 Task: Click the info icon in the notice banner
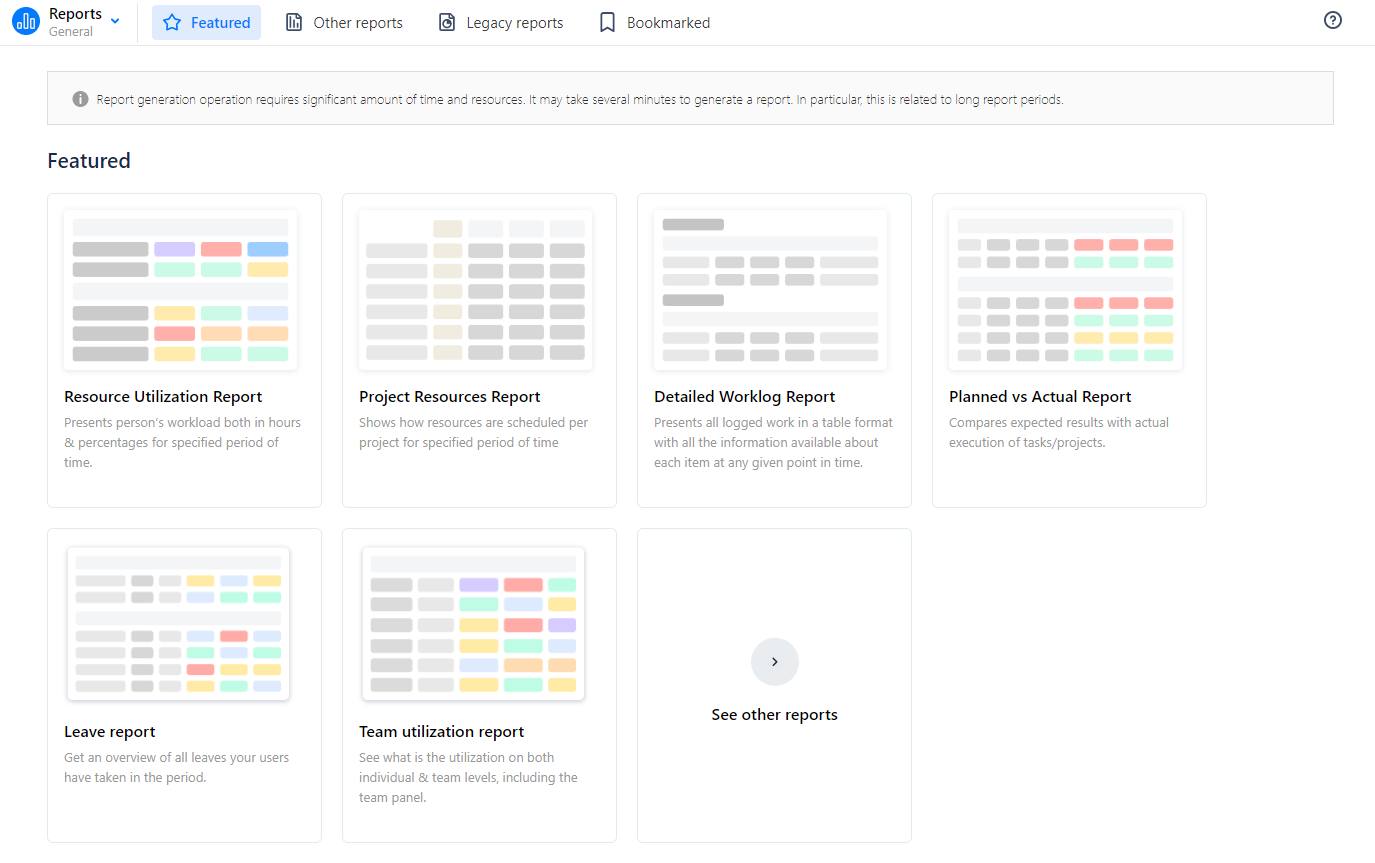coord(79,98)
